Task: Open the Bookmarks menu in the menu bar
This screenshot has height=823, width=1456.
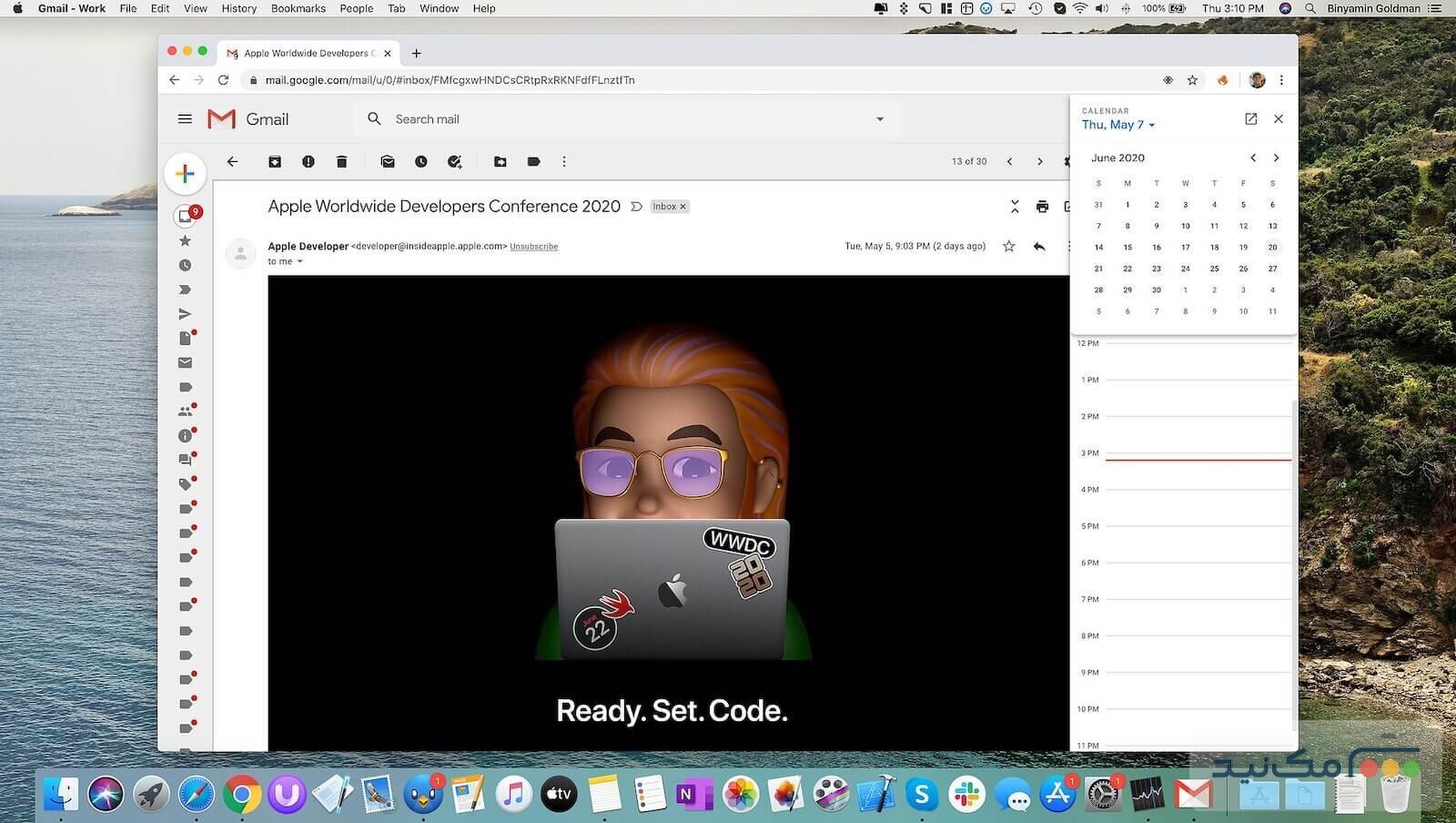Action: [x=298, y=8]
